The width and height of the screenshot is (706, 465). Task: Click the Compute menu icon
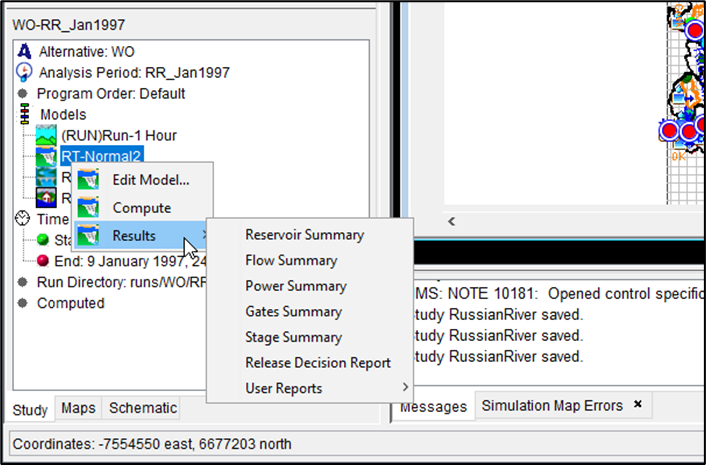92,208
